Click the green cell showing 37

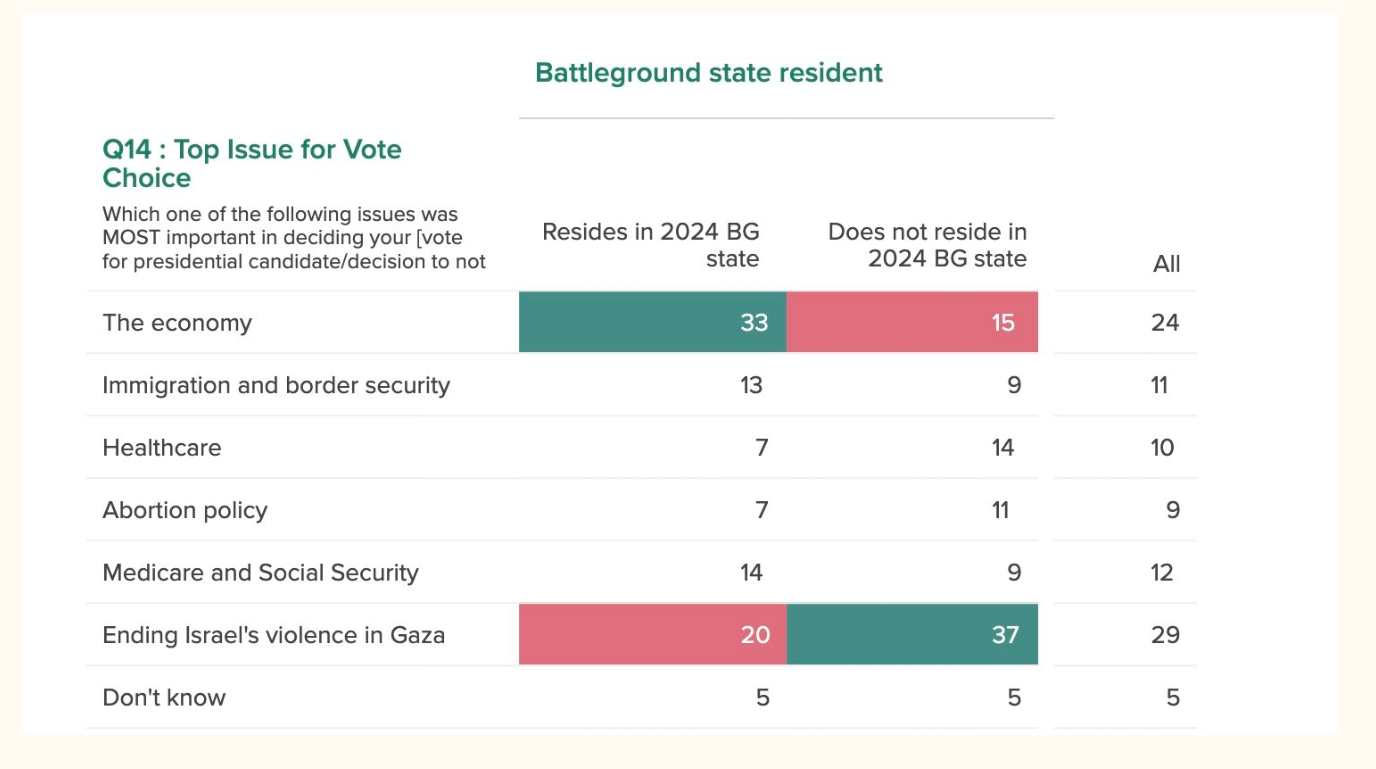(912, 635)
